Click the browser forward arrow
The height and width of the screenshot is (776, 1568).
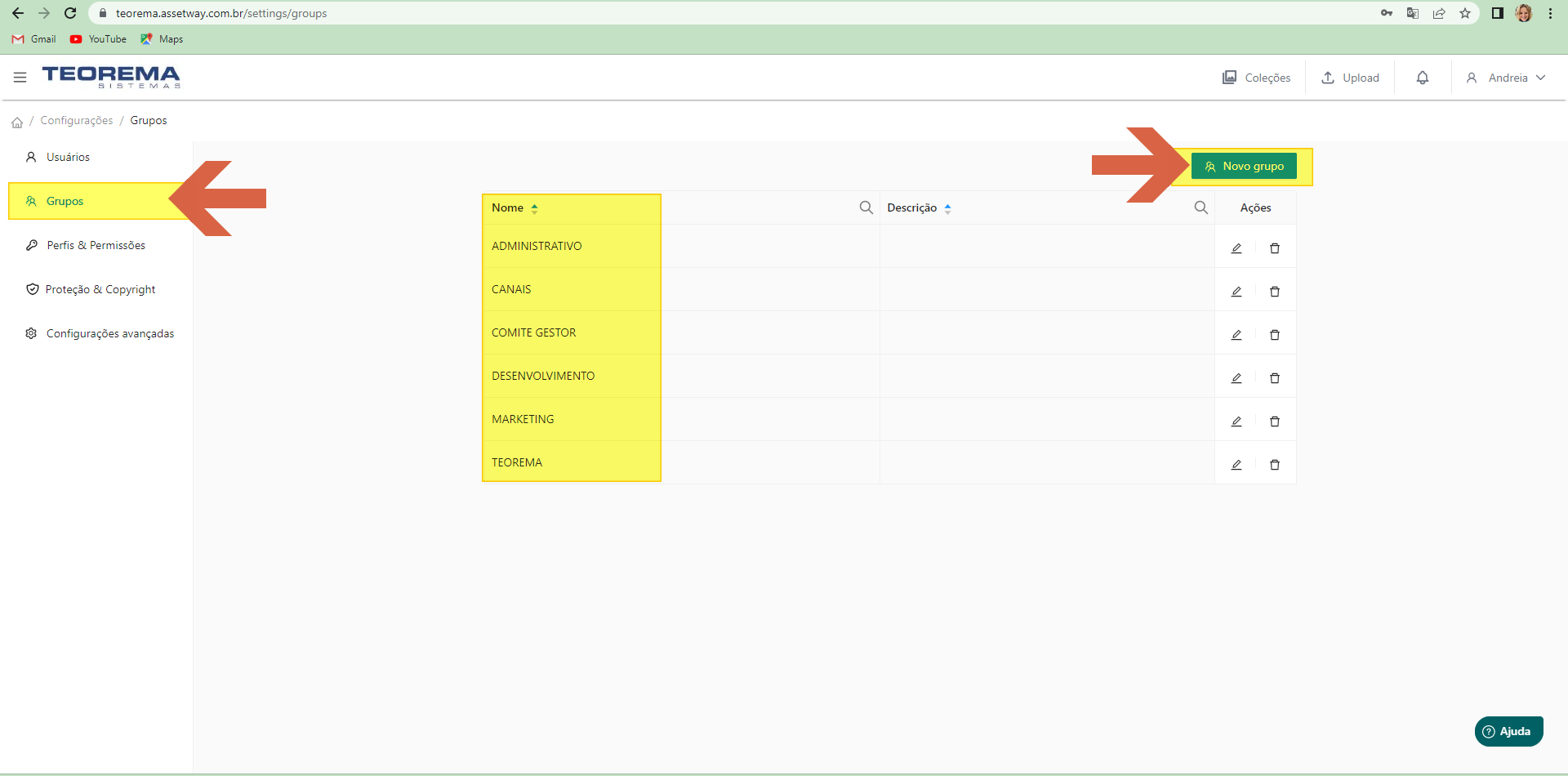(44, 13)
